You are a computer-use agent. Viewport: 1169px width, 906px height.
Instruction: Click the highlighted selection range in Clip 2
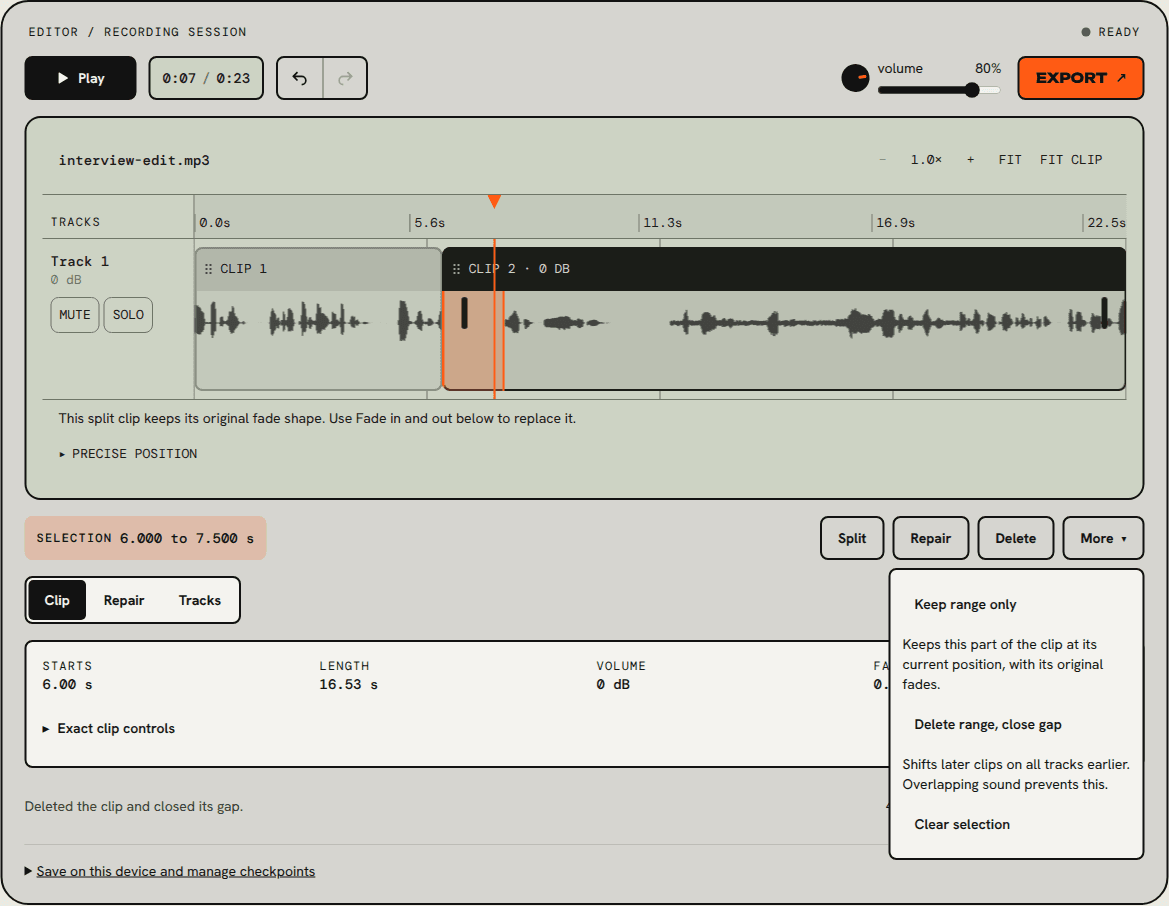[x=473, y=340]
